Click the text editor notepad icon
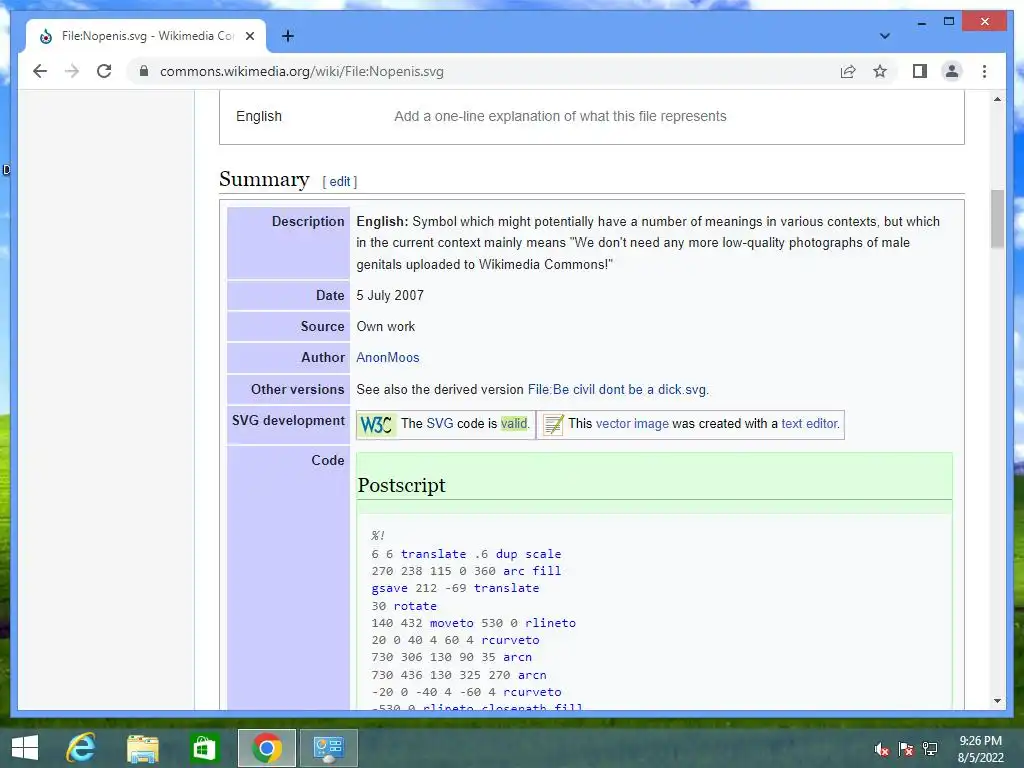Image resolution: width=1024 pixels, height=768 pixels. pyautogui.click(x=552, y=424)
